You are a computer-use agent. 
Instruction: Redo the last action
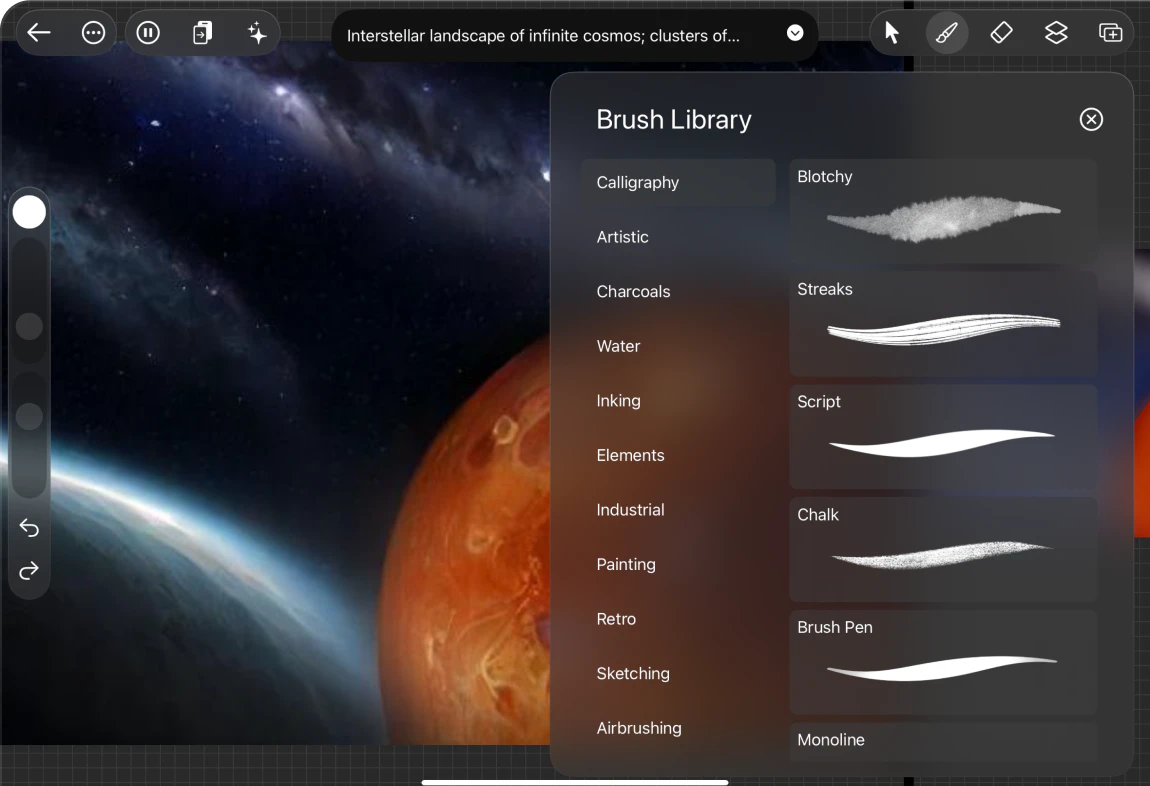tap(29, 570)
